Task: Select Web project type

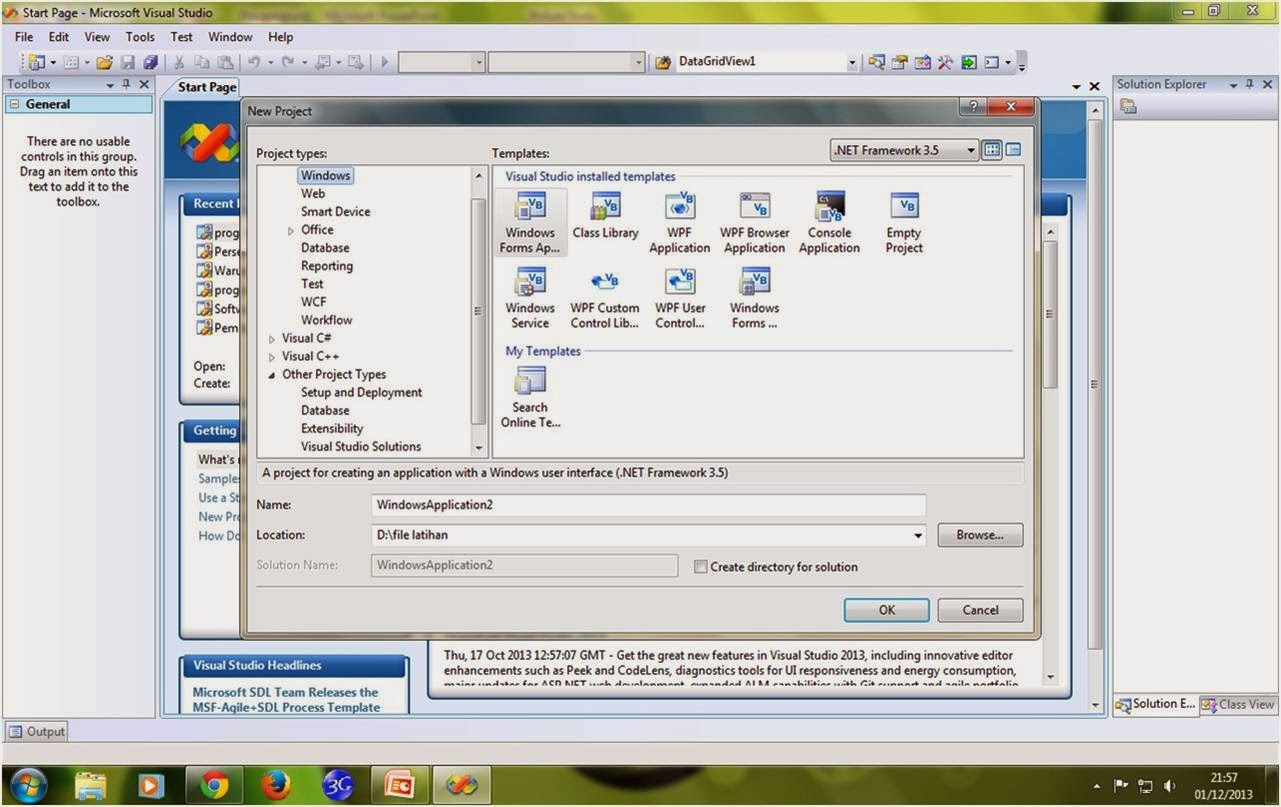Action: point(313,193)
